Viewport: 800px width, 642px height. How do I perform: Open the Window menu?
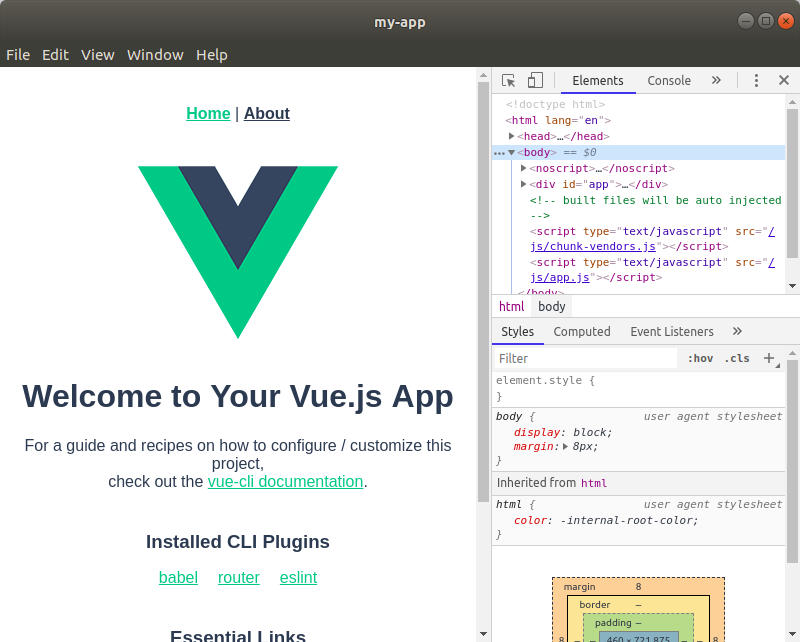[155, 55]
